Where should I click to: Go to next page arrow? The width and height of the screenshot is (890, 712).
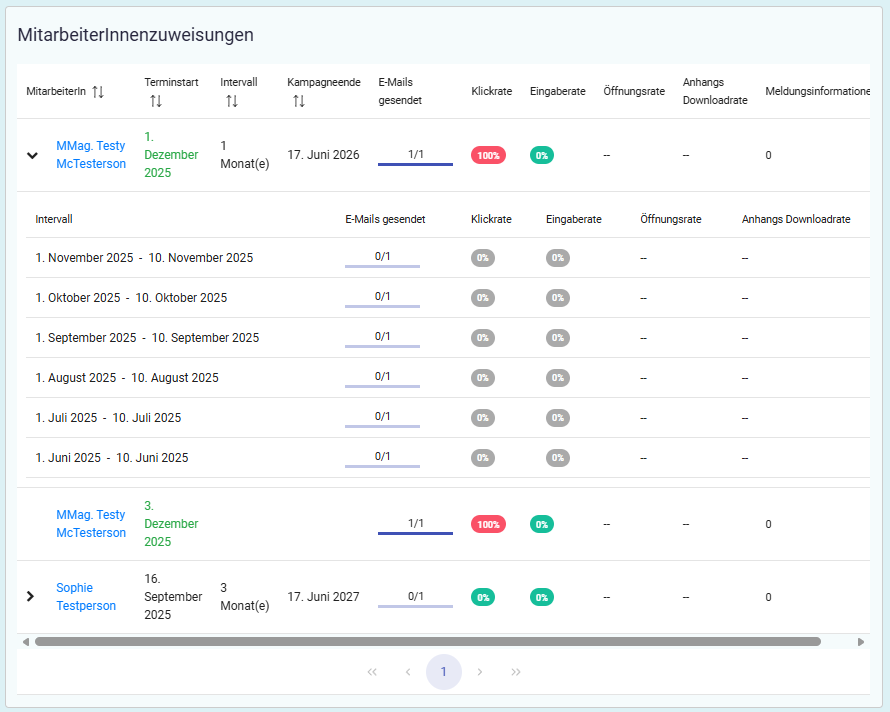pos(480,672)
